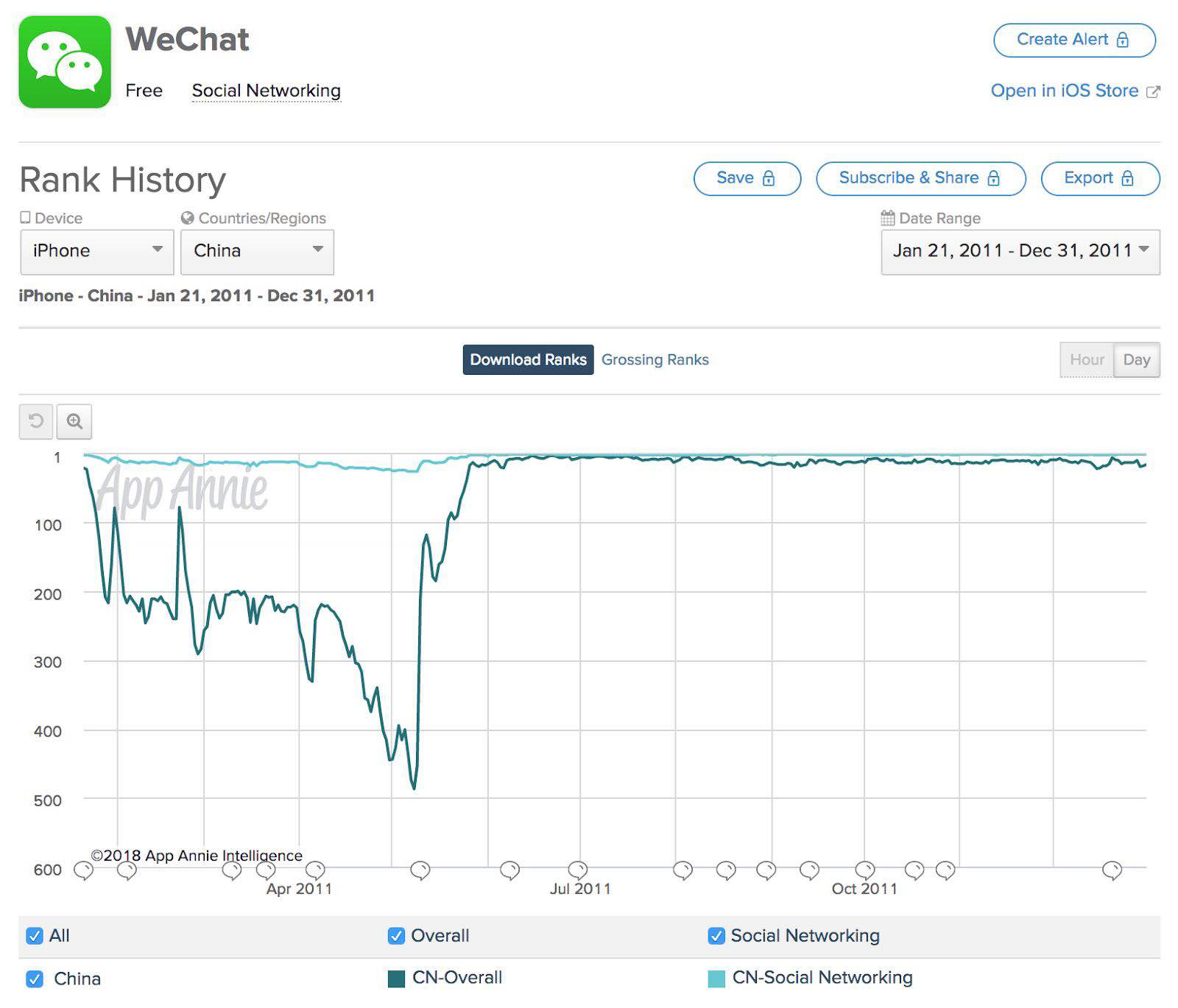Click the event bubble marker under Jul 2011
The width and height of the screenshot is (1178, 1008).
(578, 870)
